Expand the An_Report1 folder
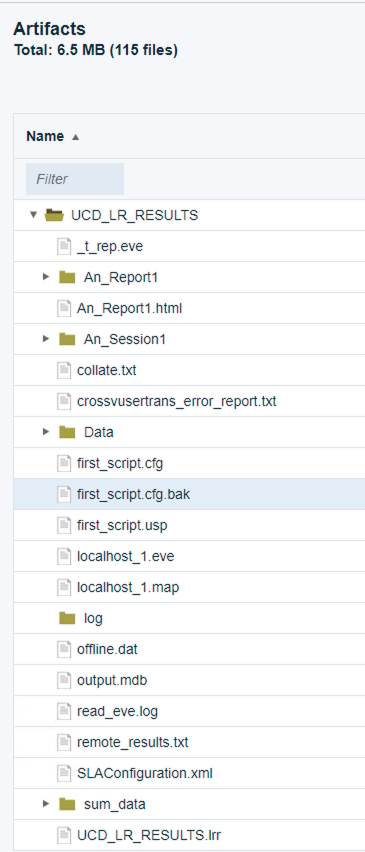The image size is (365, 852). pyautogui.click(x=46, y=277)
